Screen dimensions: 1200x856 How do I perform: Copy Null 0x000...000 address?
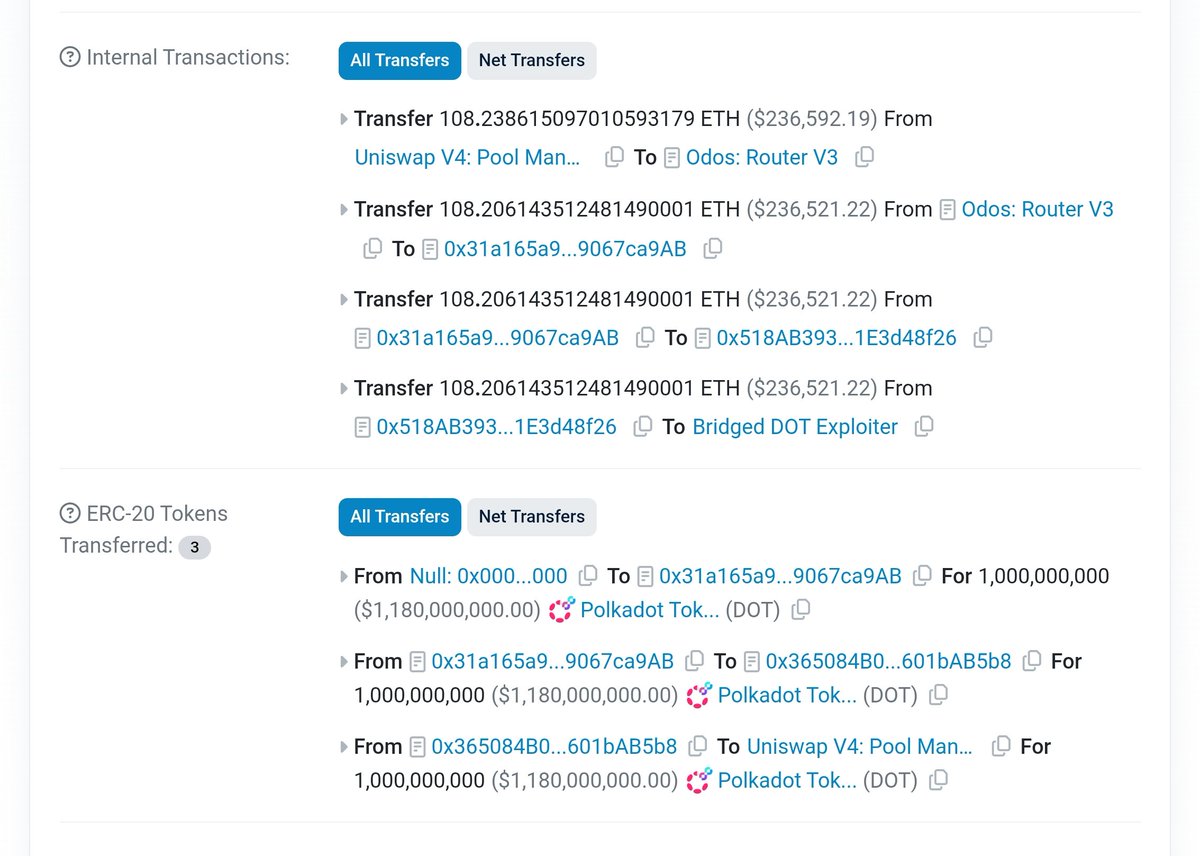(x=589, y=576)
